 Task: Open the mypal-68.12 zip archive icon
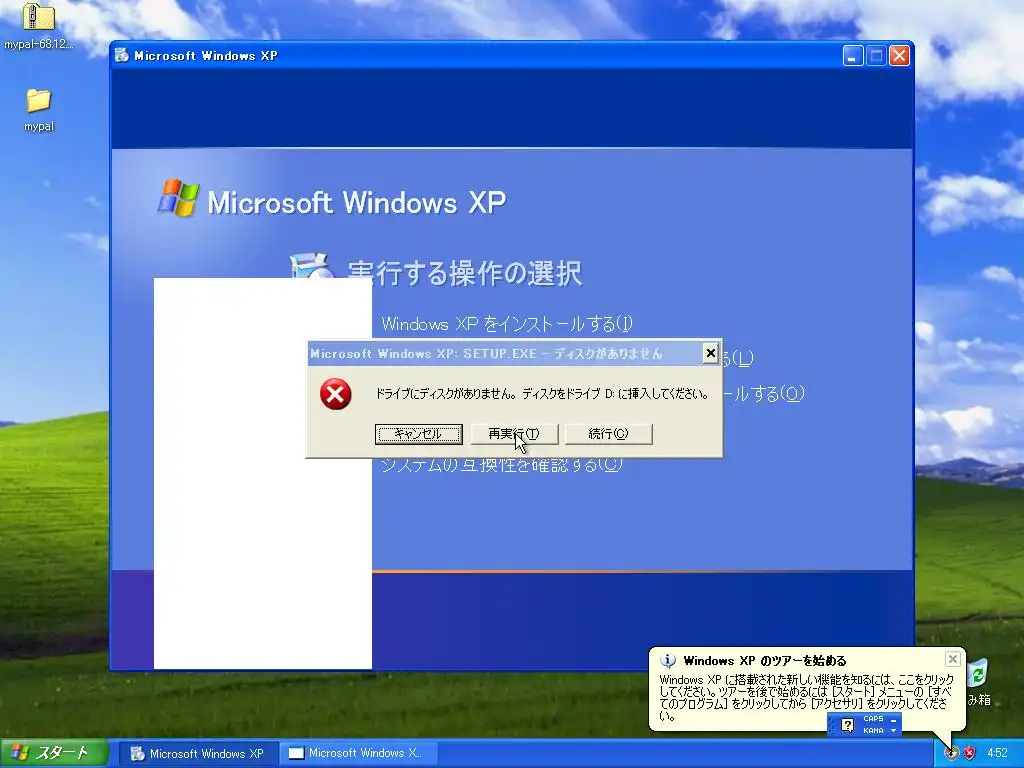tap(39, 18)
